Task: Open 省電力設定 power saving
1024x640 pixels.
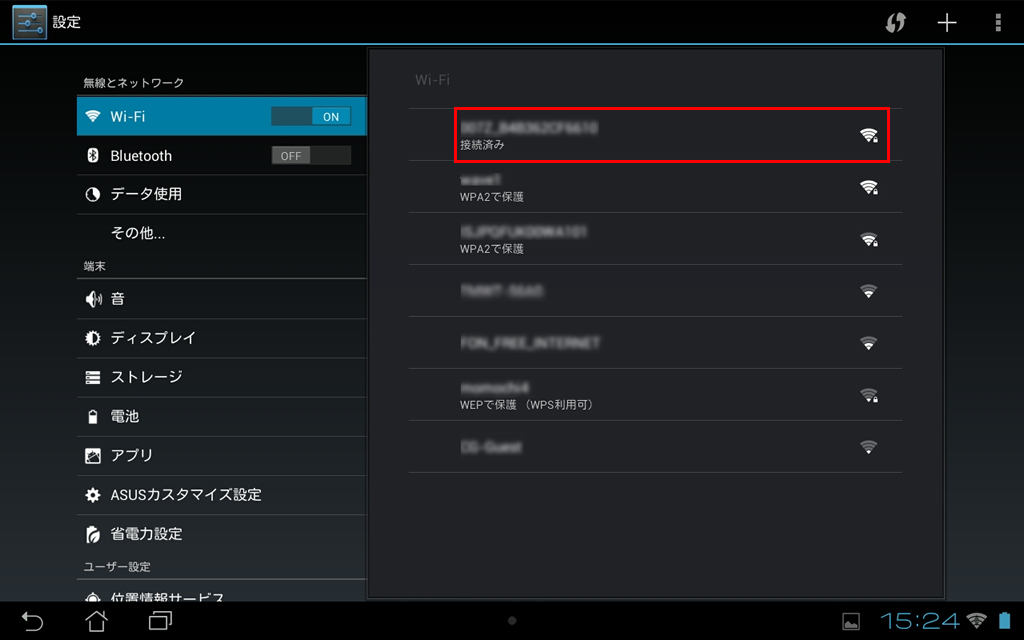Action: pos(221,534)
